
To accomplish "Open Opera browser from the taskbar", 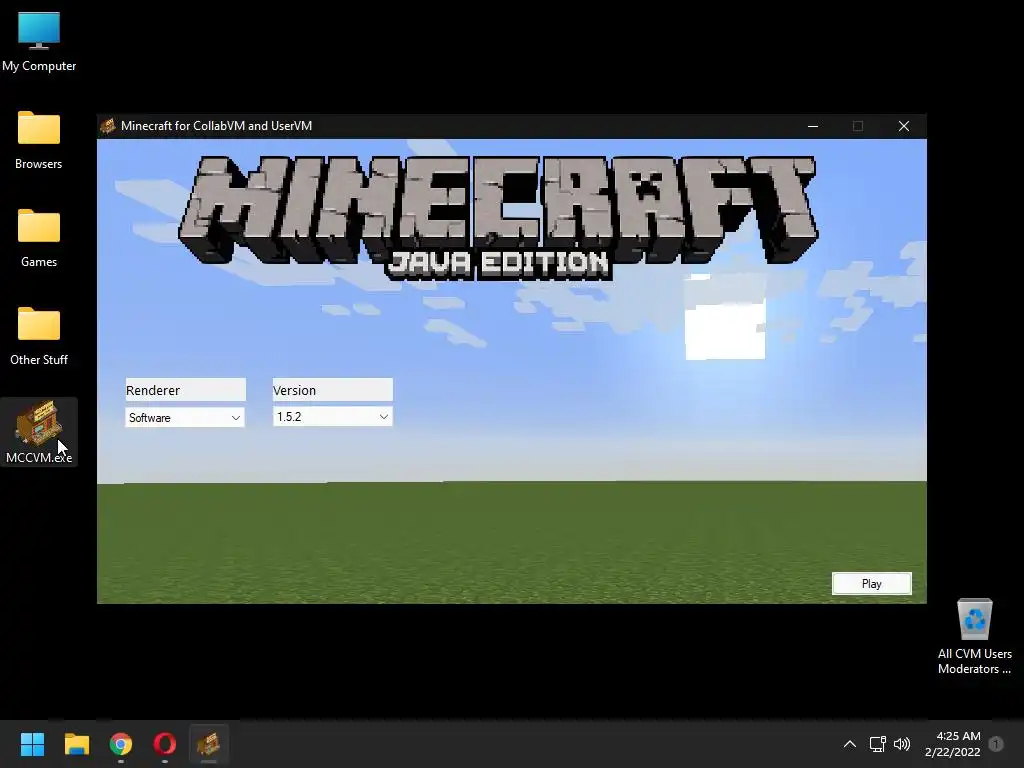I will click(165, 744).
